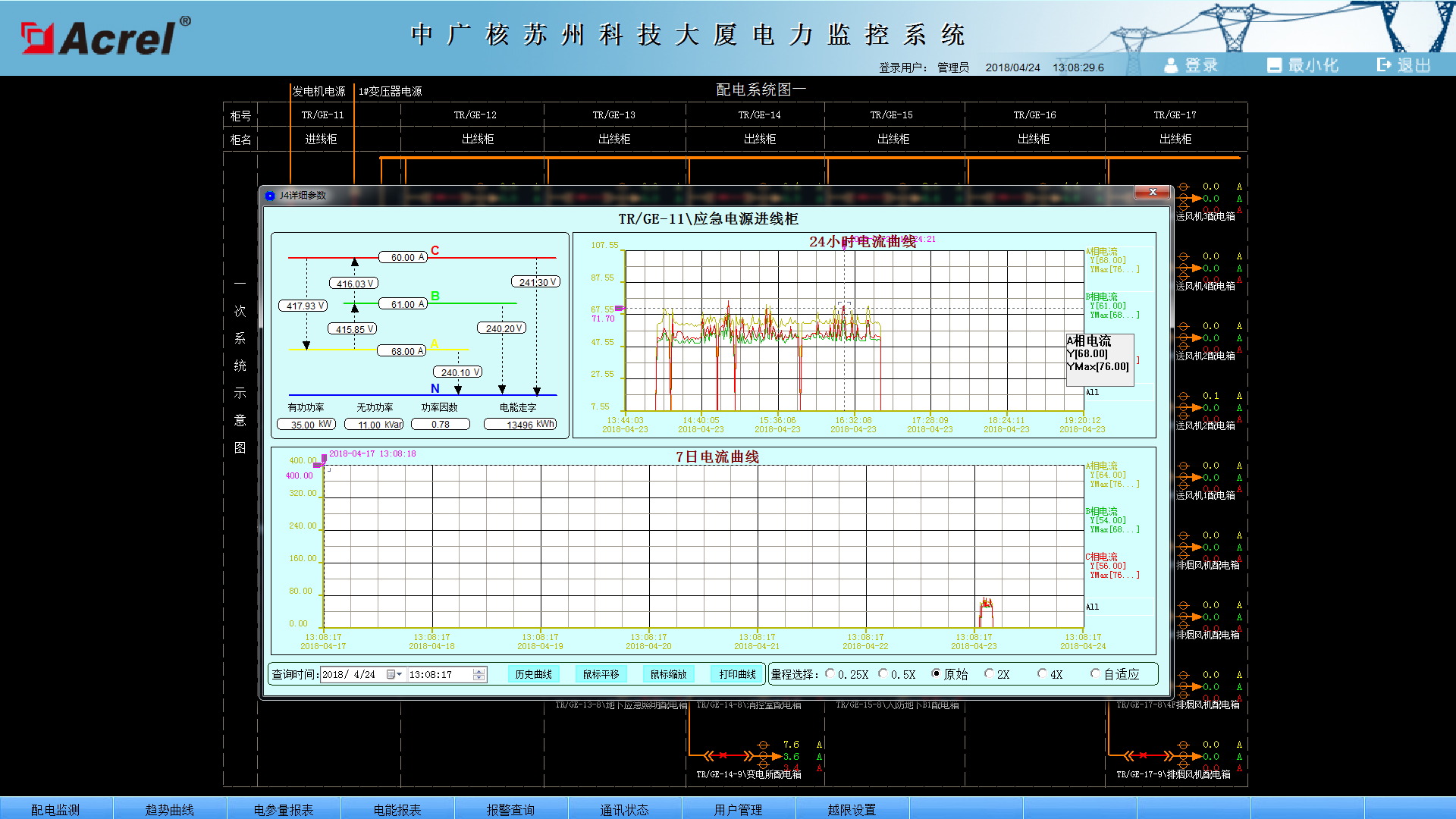The height and width of the screenshot is (819, 1456).
Task: Click the 1#变压器电源 label
Action: (x=390, y=91)
